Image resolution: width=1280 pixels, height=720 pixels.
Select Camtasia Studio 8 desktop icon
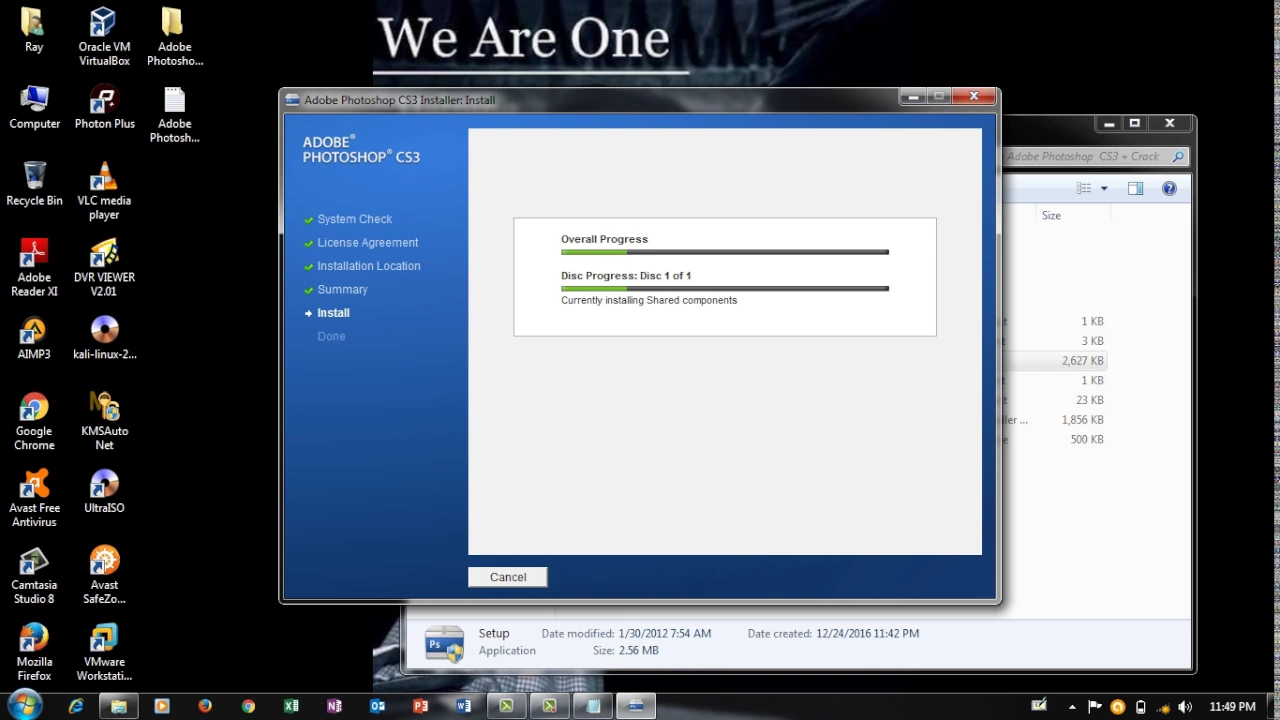tap(34, 576)
